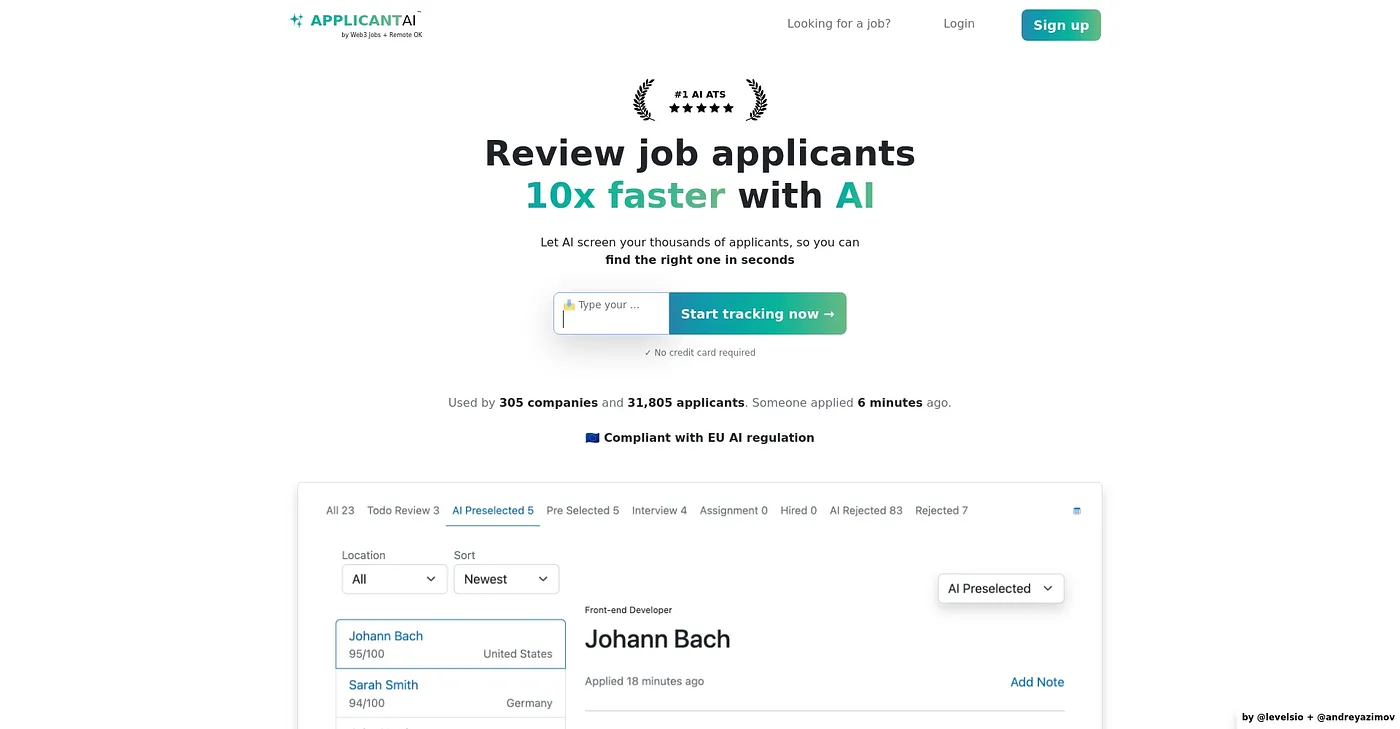The image size is (1400, 729).
Task: Select the Johann Bach applicant row
Action: click(450, 644)
